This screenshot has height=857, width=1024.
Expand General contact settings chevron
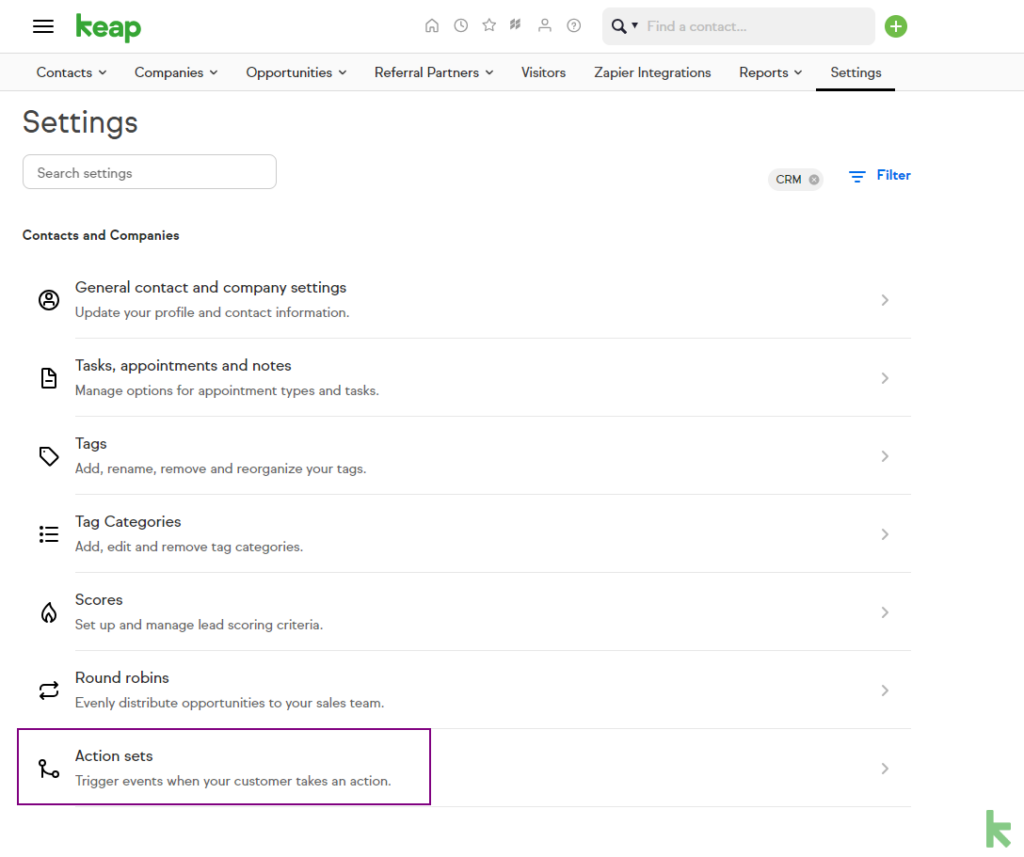click(885, 300)
